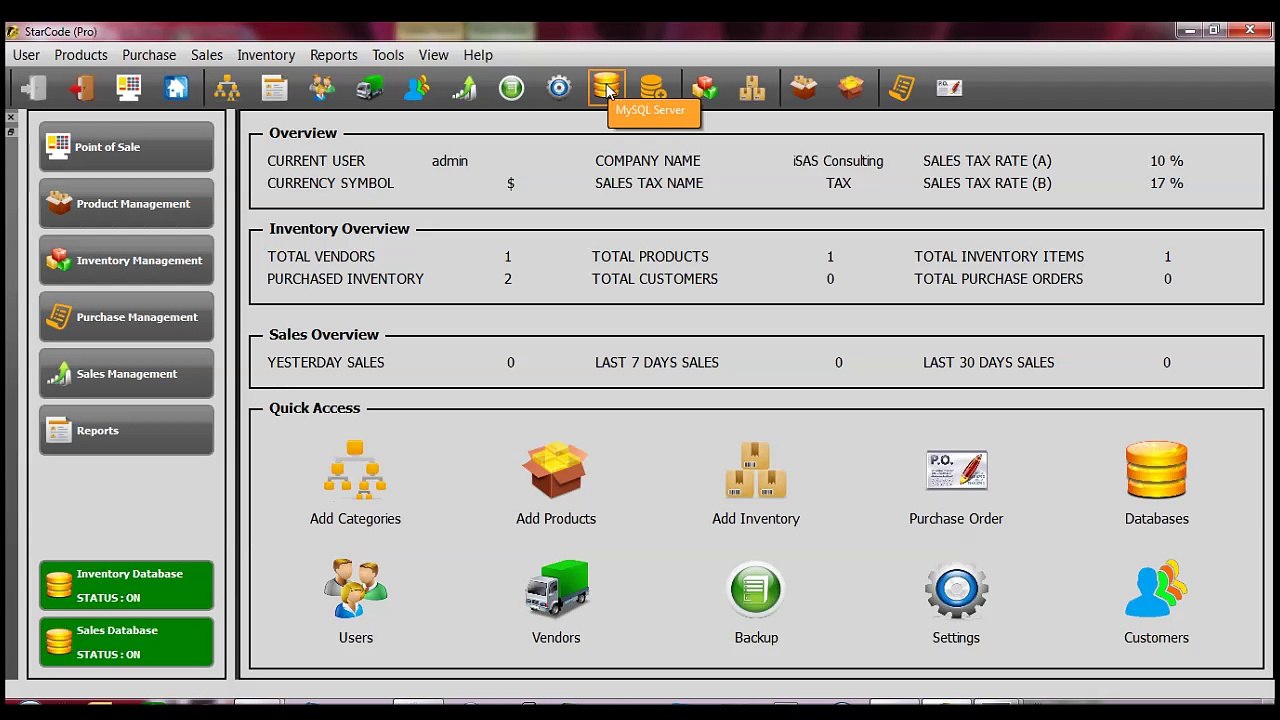This screenshot has width=1280, height=720.
Task: Open the users icon in the toolbar
Action: coord(322,88)
